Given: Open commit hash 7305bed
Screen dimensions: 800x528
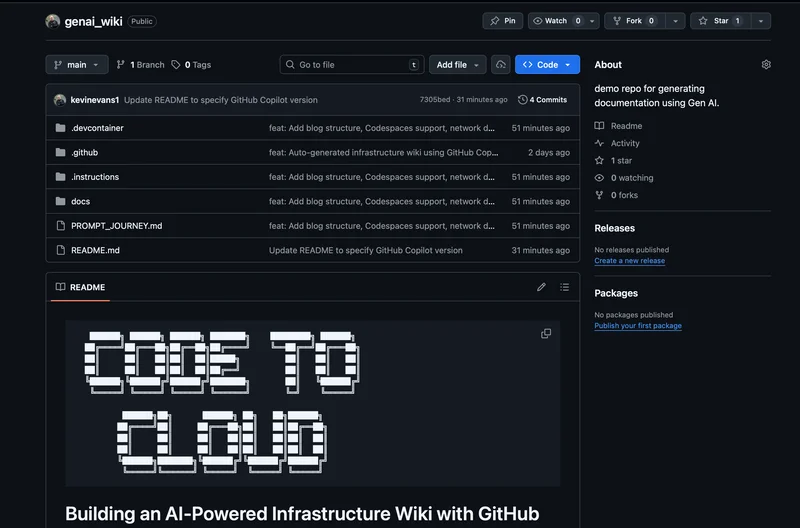Looking at the screenshot, I should tap(435, 99).
